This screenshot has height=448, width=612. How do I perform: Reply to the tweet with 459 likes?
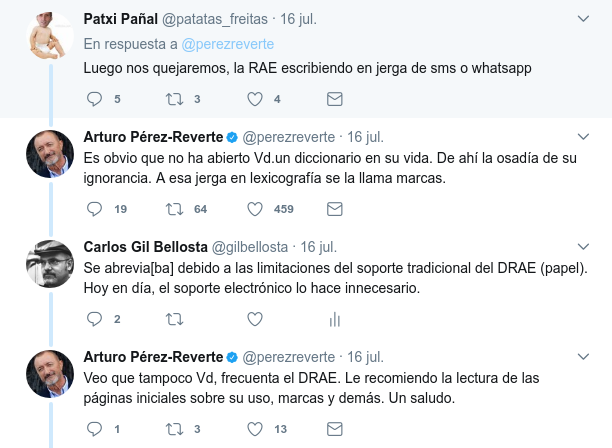95,209
